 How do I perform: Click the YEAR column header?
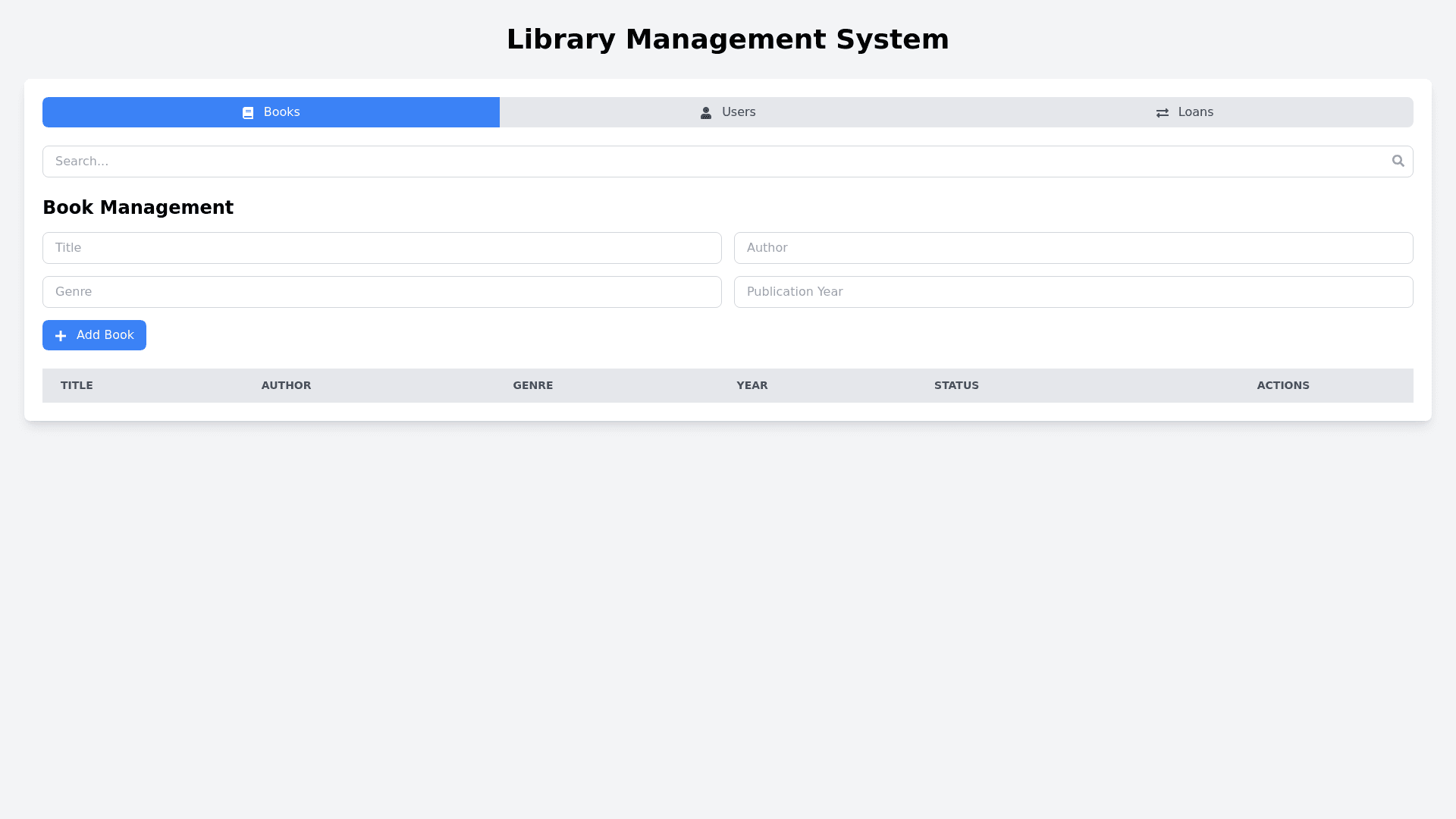[x=752, y=385]
